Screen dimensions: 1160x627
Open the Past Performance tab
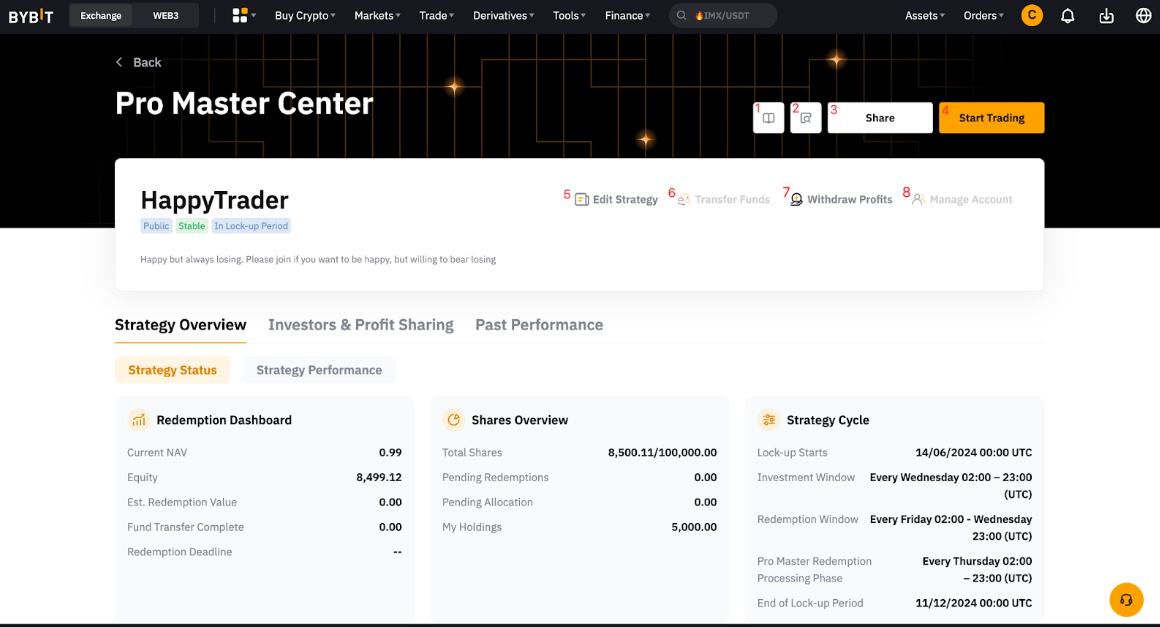[539, 325]
